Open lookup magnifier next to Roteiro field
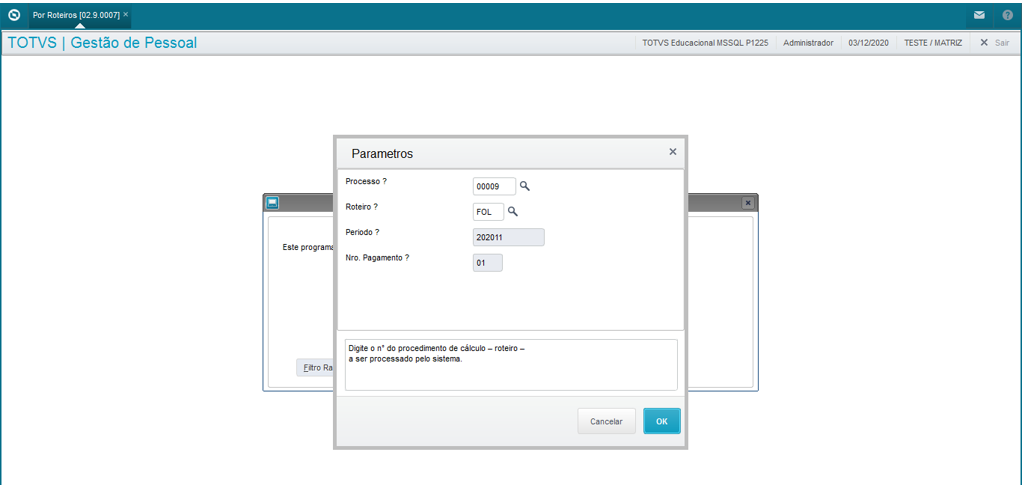Image resolution: width=1030 pixels, height=486 pixels. pos(513,212)
